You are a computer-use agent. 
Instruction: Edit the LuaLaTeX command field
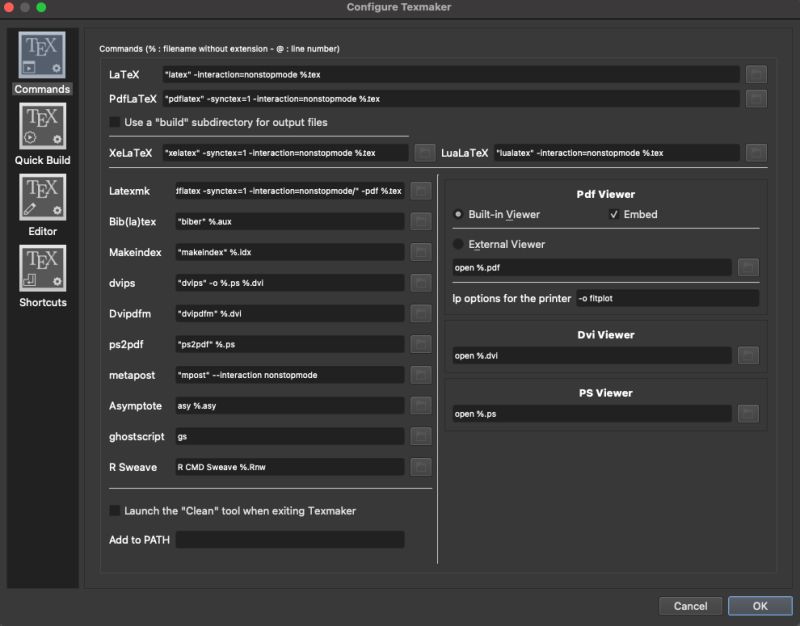coord(617,153)
